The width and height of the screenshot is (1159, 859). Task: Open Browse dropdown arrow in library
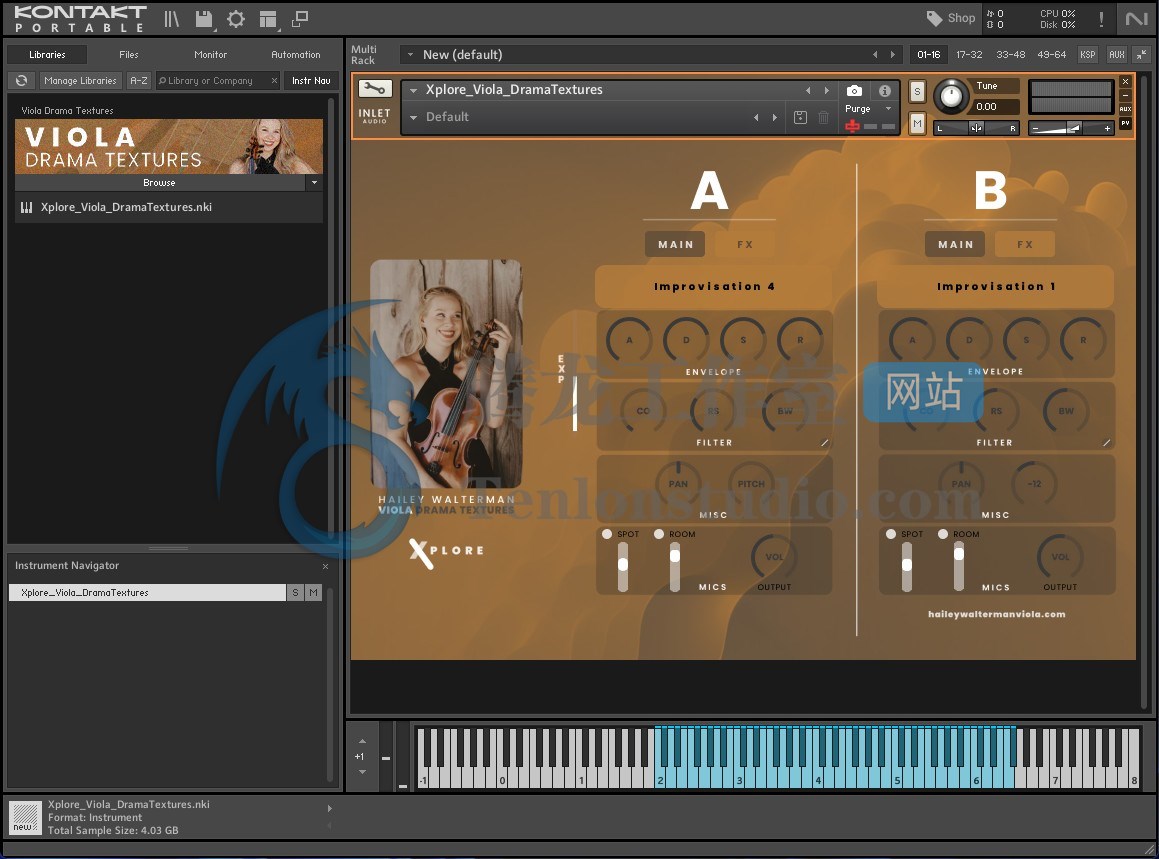[314, 183]
